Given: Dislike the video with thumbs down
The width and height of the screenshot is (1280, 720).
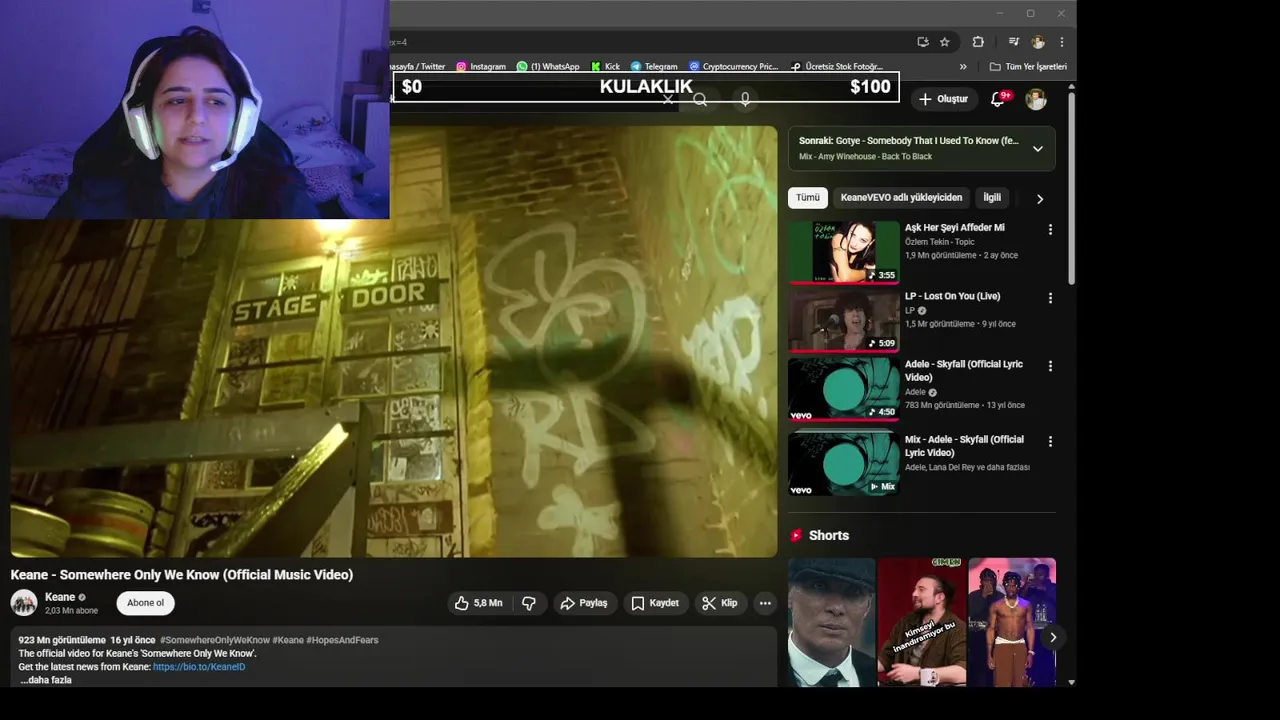Looking at the screenshot, I should [529, 603].
